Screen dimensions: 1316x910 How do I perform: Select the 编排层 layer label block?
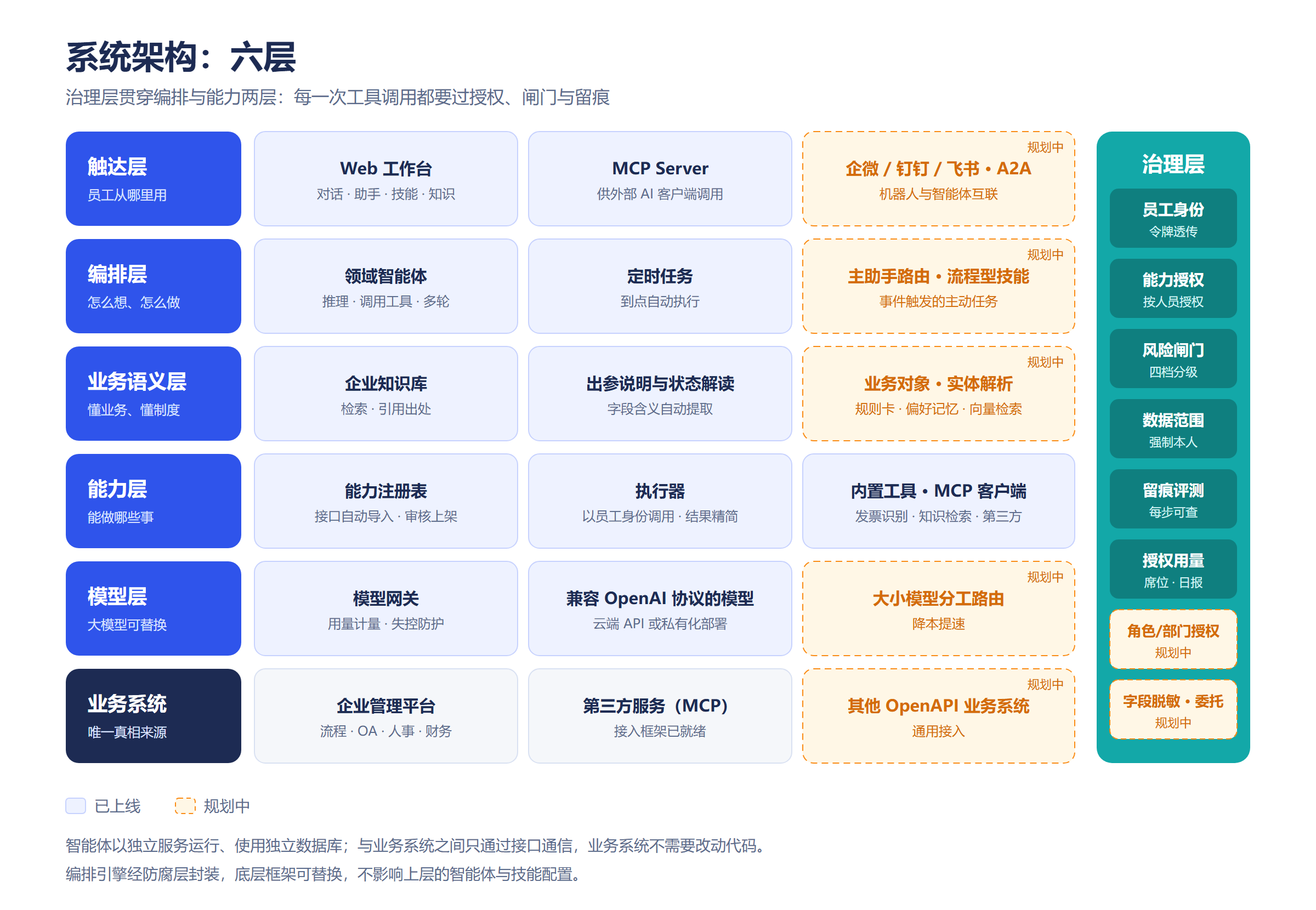153,286
